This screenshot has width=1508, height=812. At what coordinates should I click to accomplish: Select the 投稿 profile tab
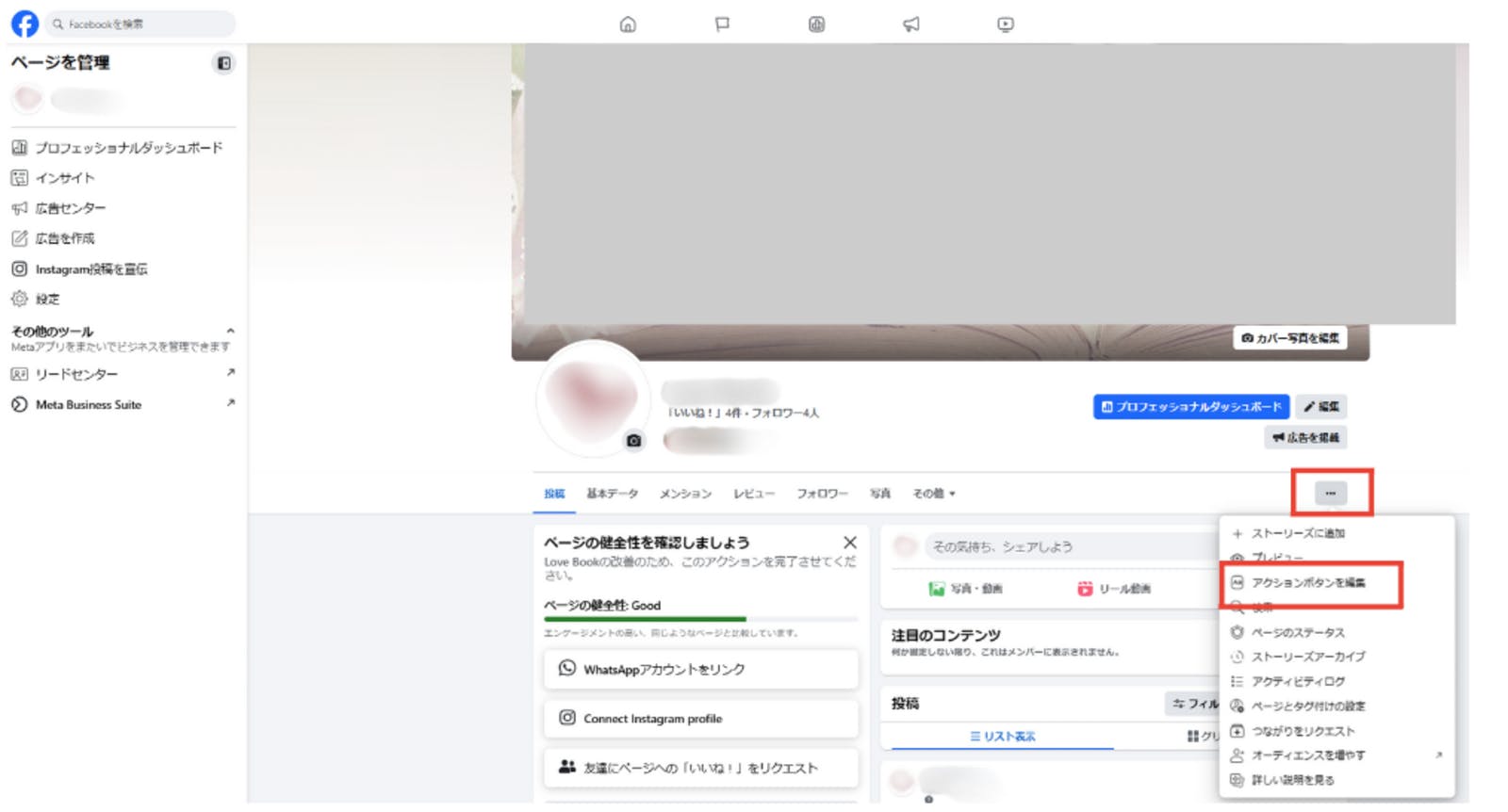554,493
